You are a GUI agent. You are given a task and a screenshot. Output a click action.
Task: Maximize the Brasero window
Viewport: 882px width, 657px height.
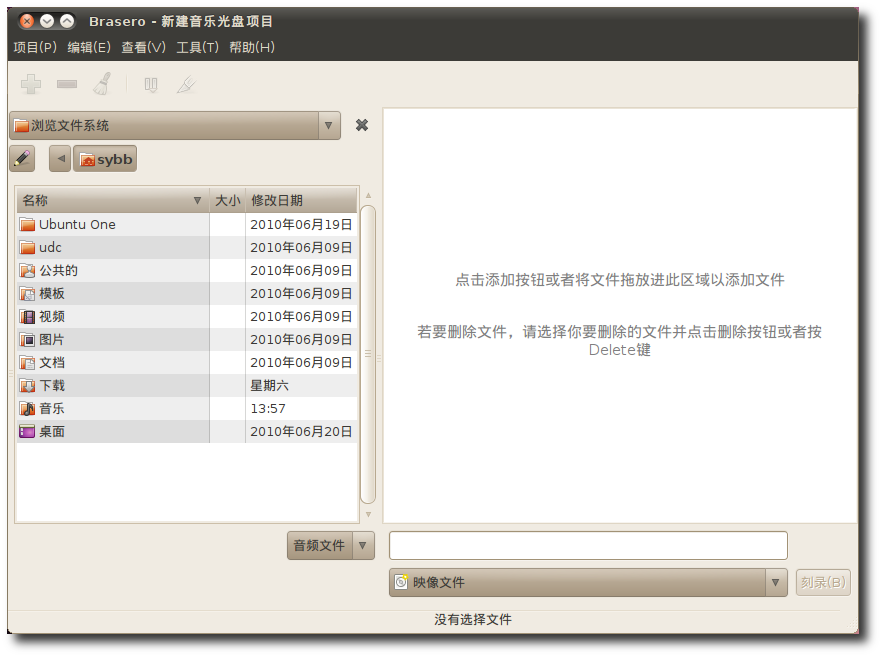pos(67,21)
